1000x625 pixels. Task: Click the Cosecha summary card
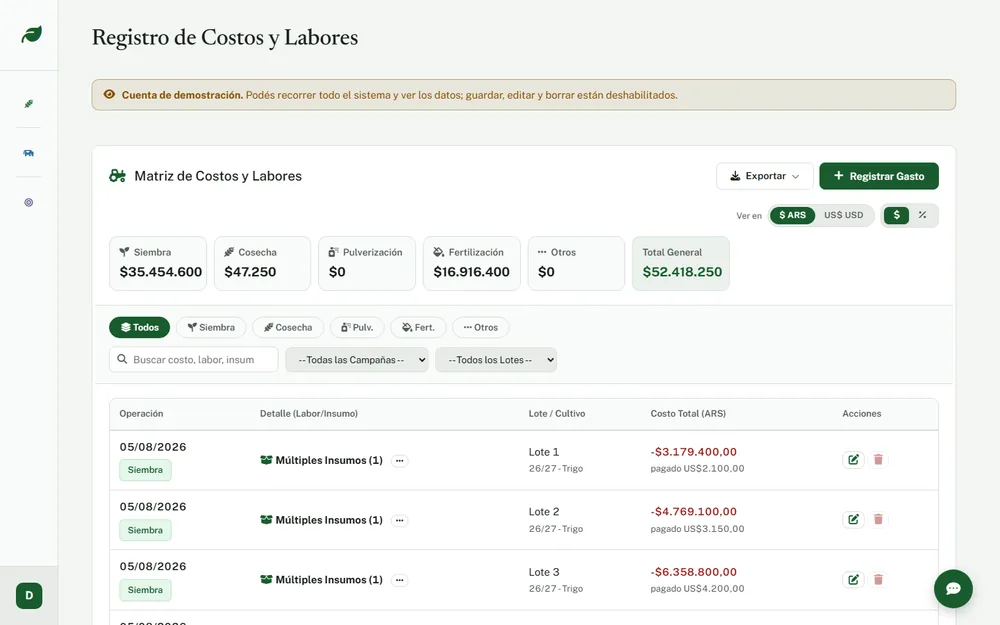point(262,263)
